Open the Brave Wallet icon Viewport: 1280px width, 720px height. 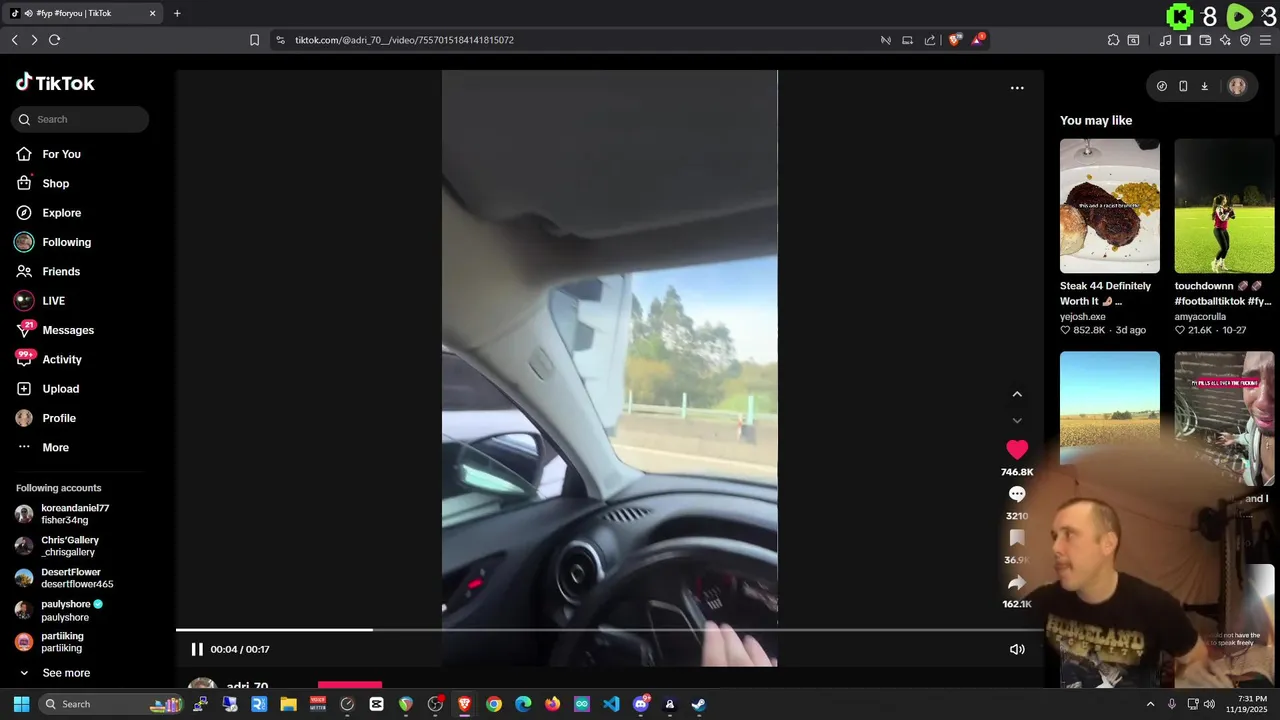point(1205,40)
